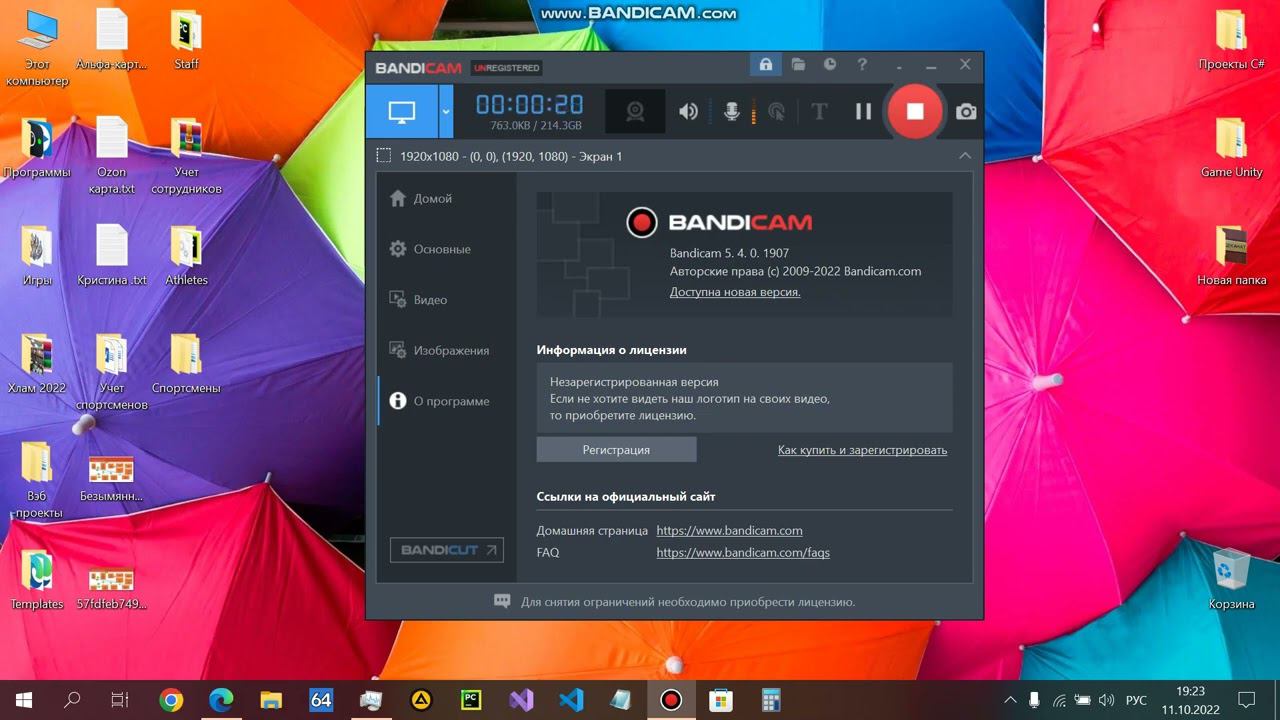This screenshot has width=1280, height=720.
Task: Select the Альфа-карт text file icon
Action: (112, 40)
